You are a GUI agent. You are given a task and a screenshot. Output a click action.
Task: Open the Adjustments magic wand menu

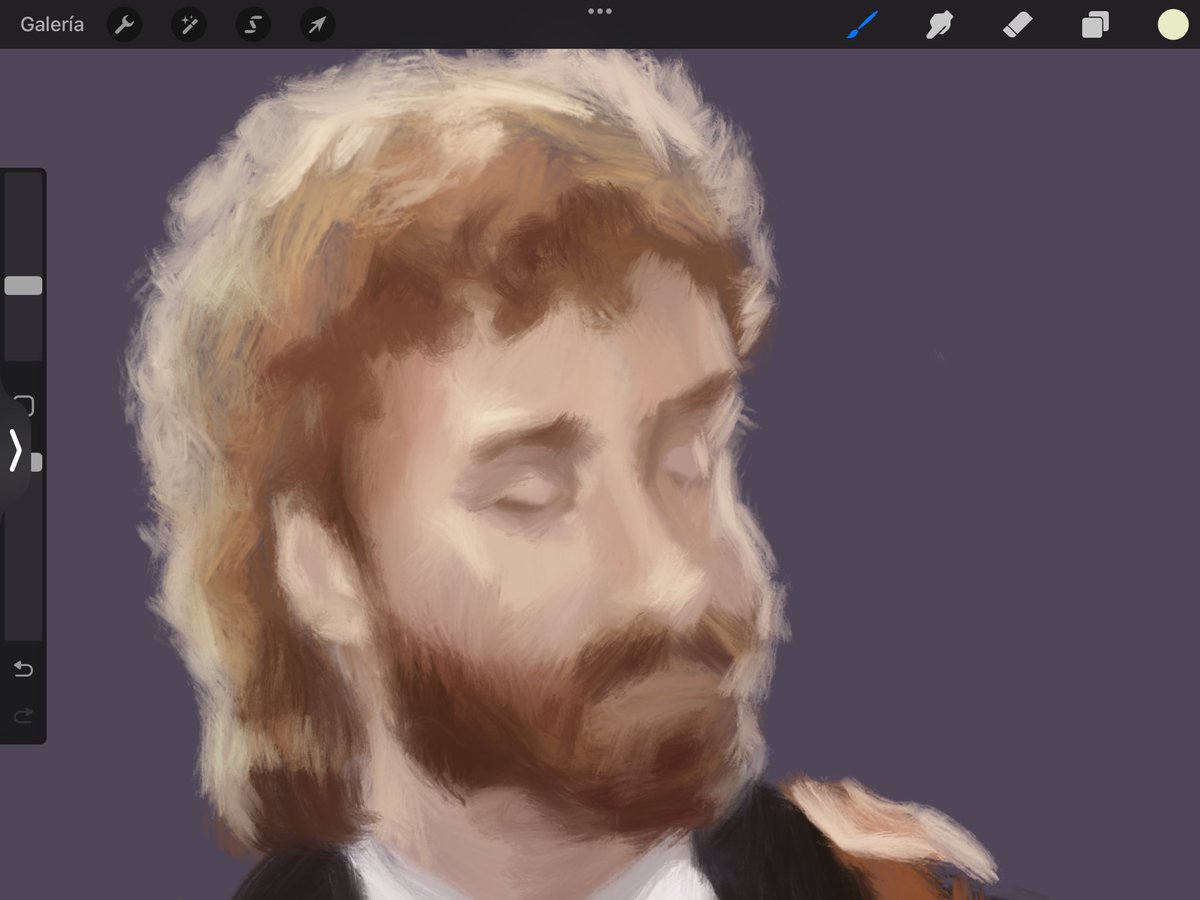click(188, 25)
